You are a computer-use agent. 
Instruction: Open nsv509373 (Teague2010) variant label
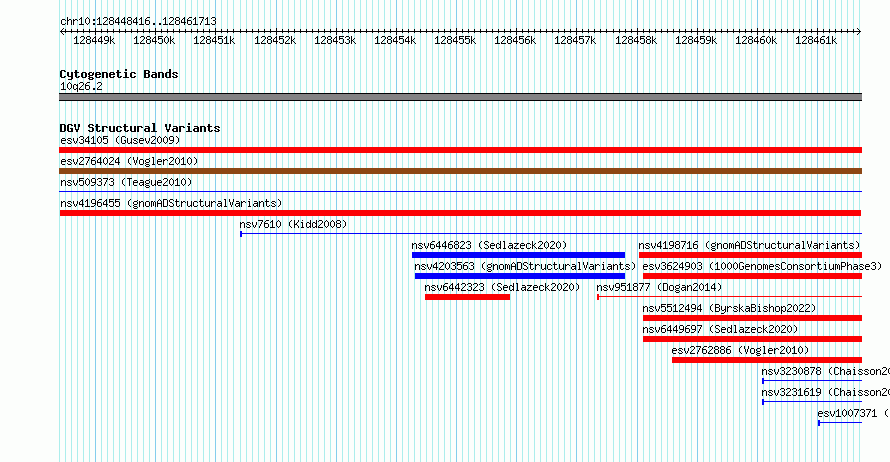[x=126, y=182]
